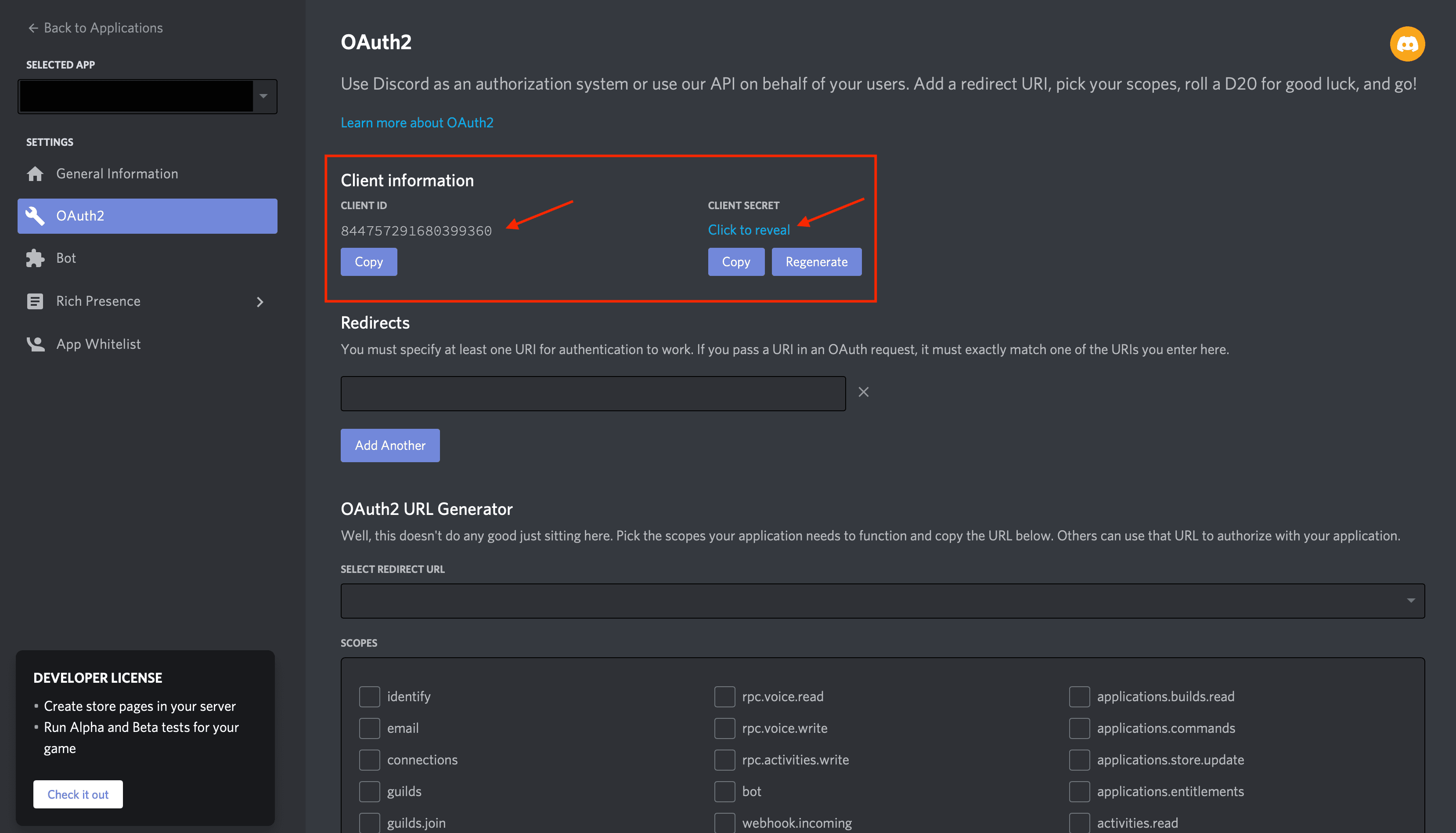
Task: Open App Whitelist settings
Action: (148, 344)
